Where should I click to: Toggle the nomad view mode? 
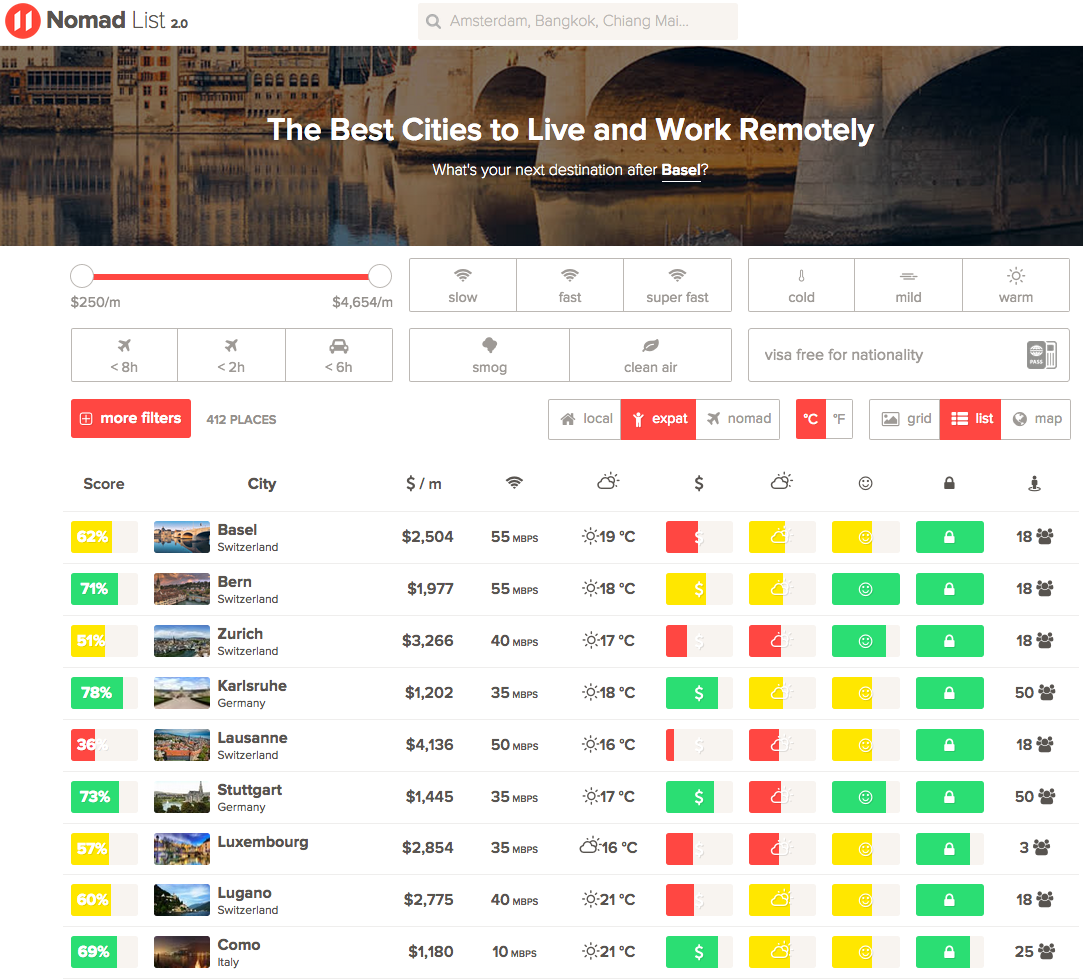(739, 419)
